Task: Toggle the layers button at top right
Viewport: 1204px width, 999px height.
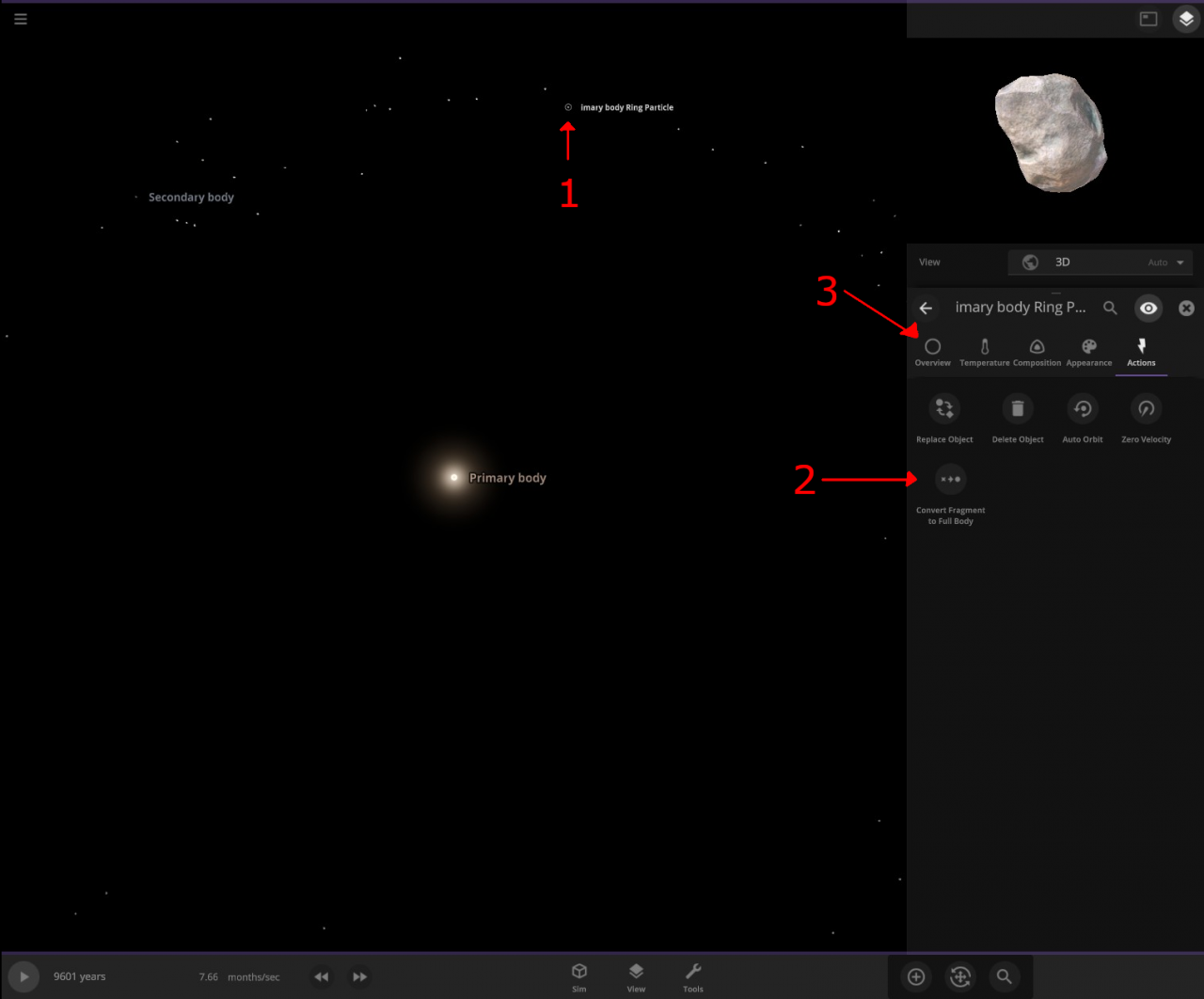Action: pos(1185,19)
